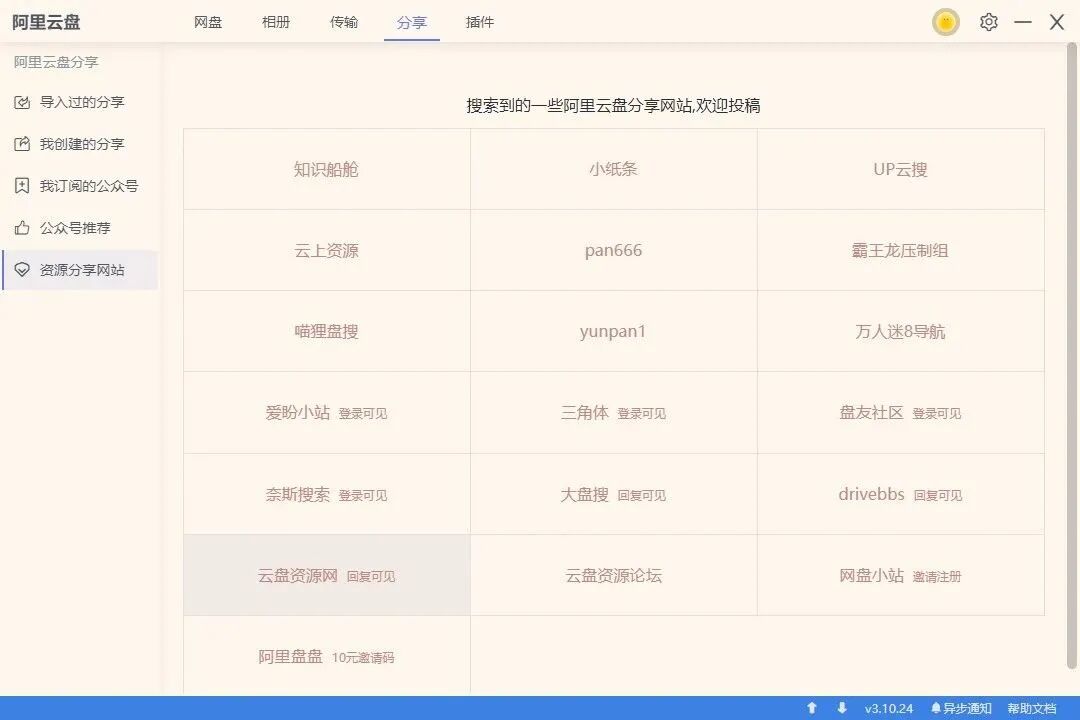Screen dimensions: 1080x720
Task: Click the upload arrow in status bar
Action: pyautogui.click(x=811, y=708)
